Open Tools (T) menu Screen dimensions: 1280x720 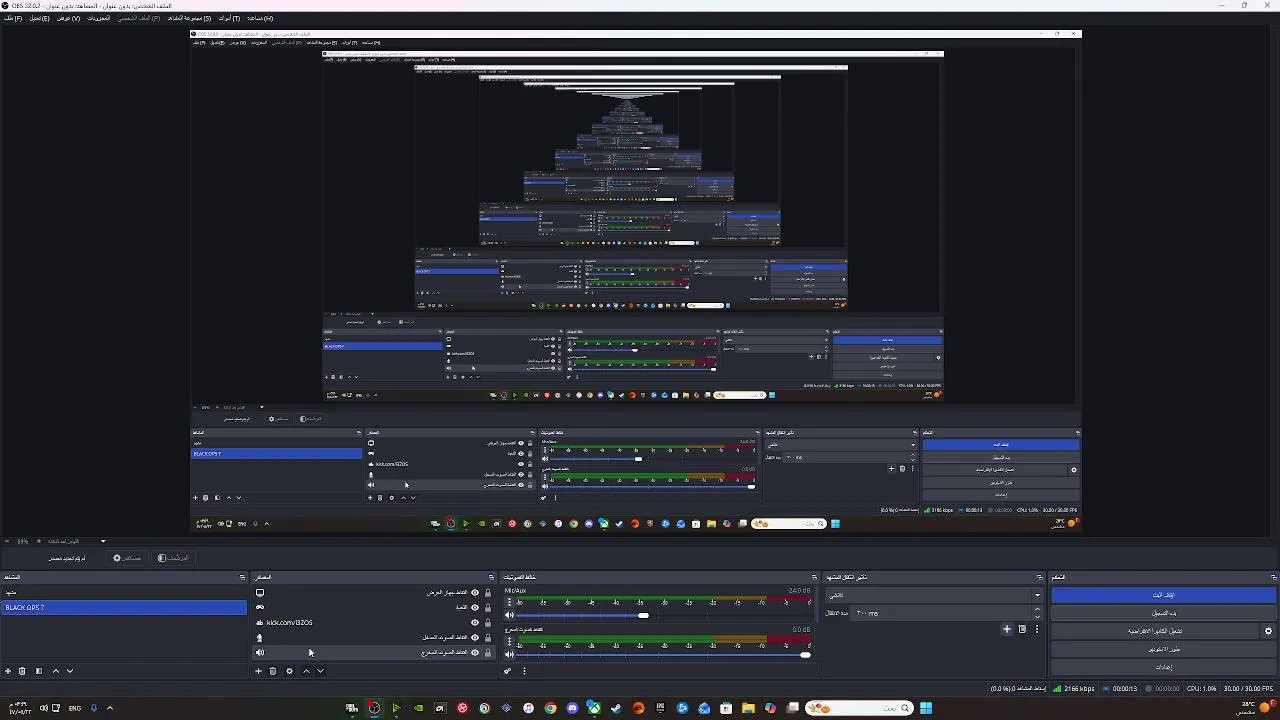point(229,18)
